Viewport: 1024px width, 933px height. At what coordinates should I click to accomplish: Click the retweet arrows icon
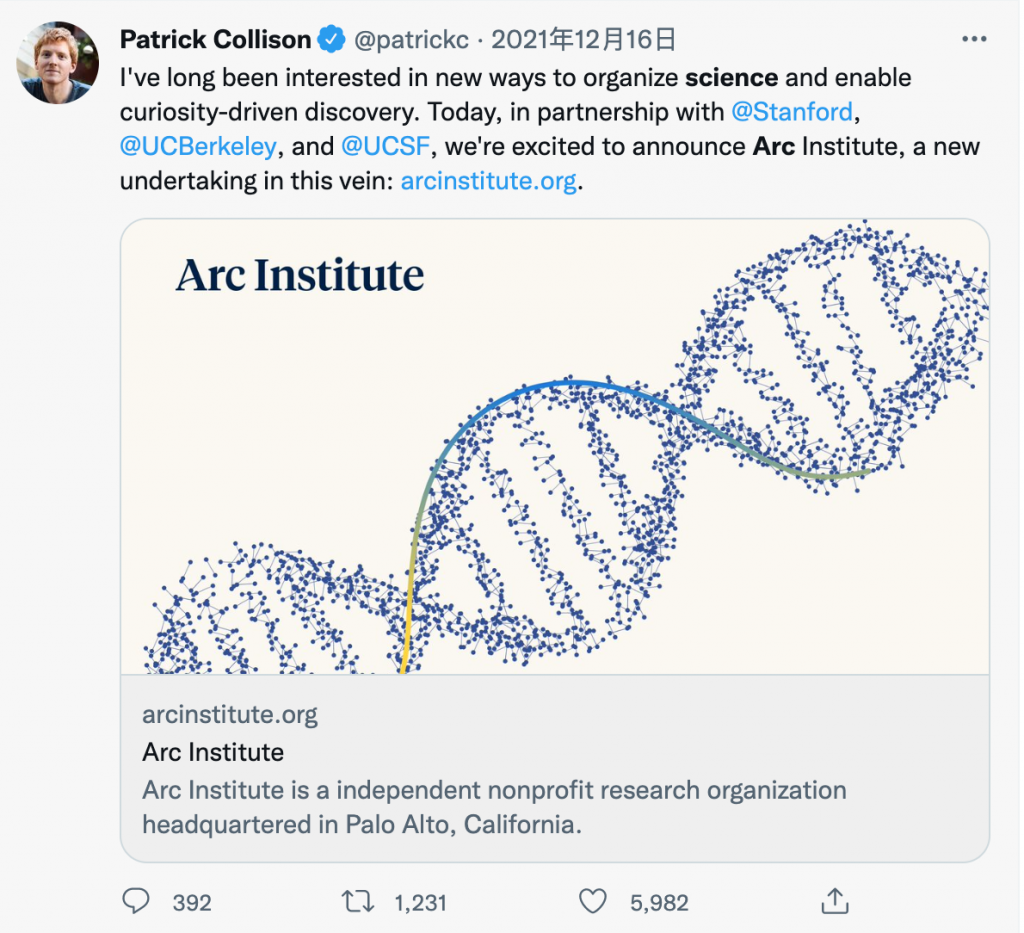tap(356, 902)
